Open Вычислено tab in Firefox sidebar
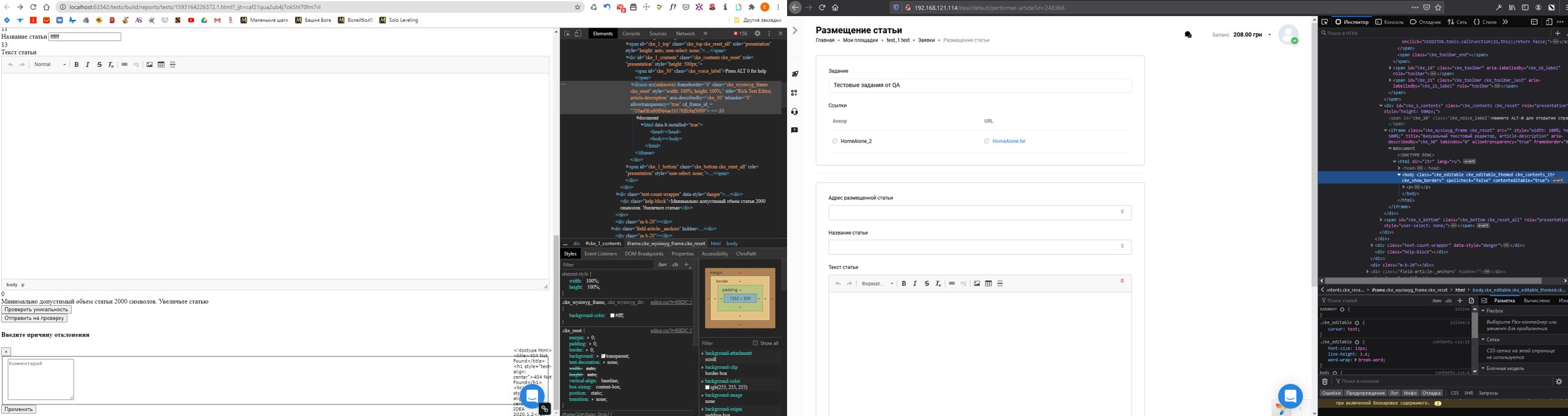 (x=1537, y=301)
